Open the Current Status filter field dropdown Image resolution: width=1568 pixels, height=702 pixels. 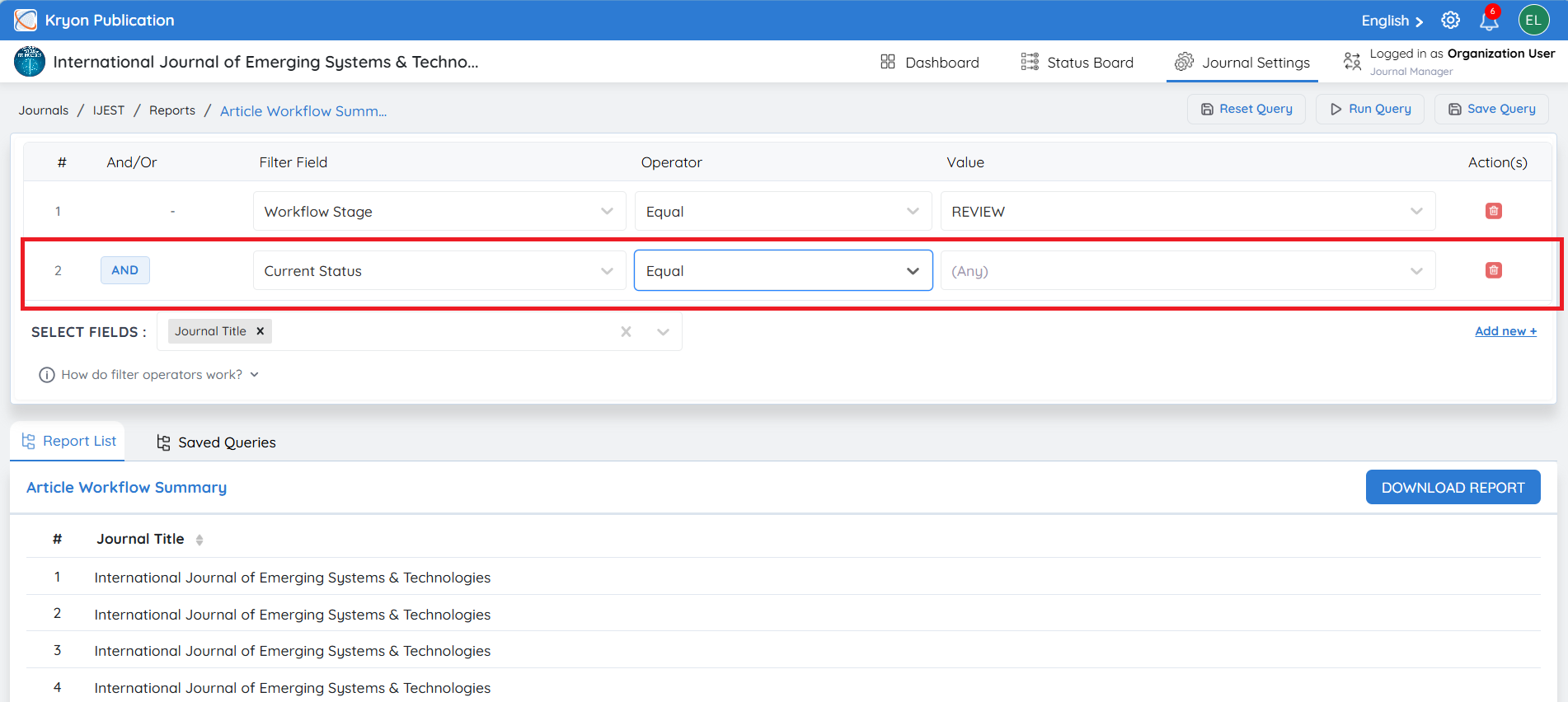click(x=439, y=270)
